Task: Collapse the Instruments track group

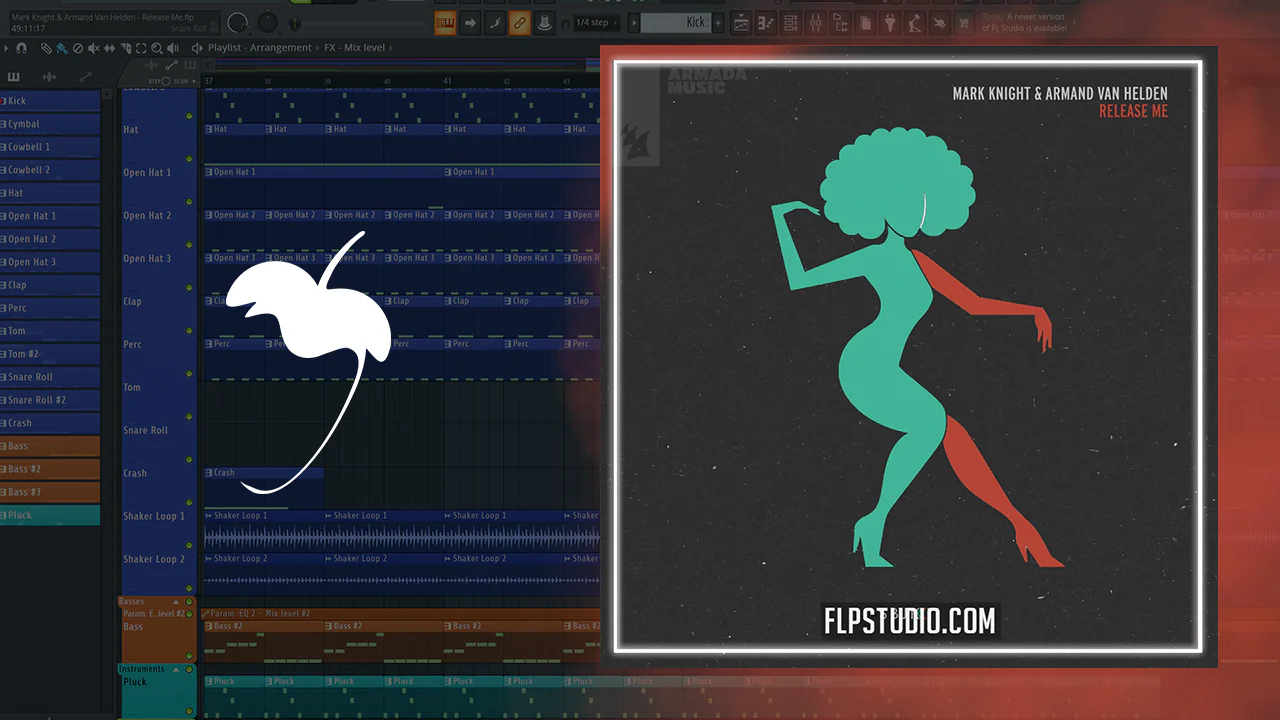Action: click(176, 669)
